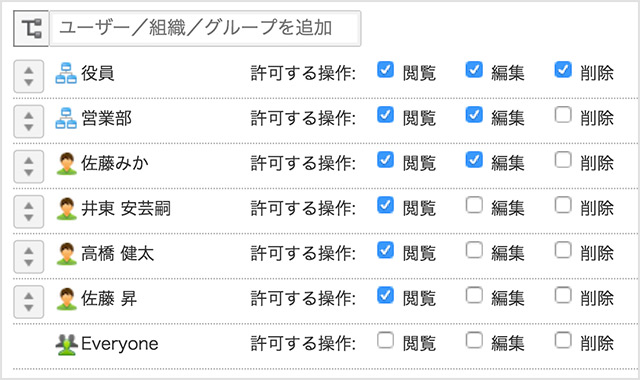
Task: Move 高橋 健太 row up
Action: [29, 251]
